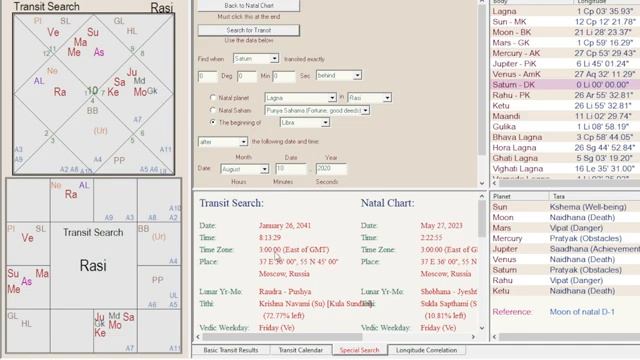The width and height of the screenshot is (640, 360).
Task: Click the Date day input field
Action: pyautogui.click(x=291, y=169)
